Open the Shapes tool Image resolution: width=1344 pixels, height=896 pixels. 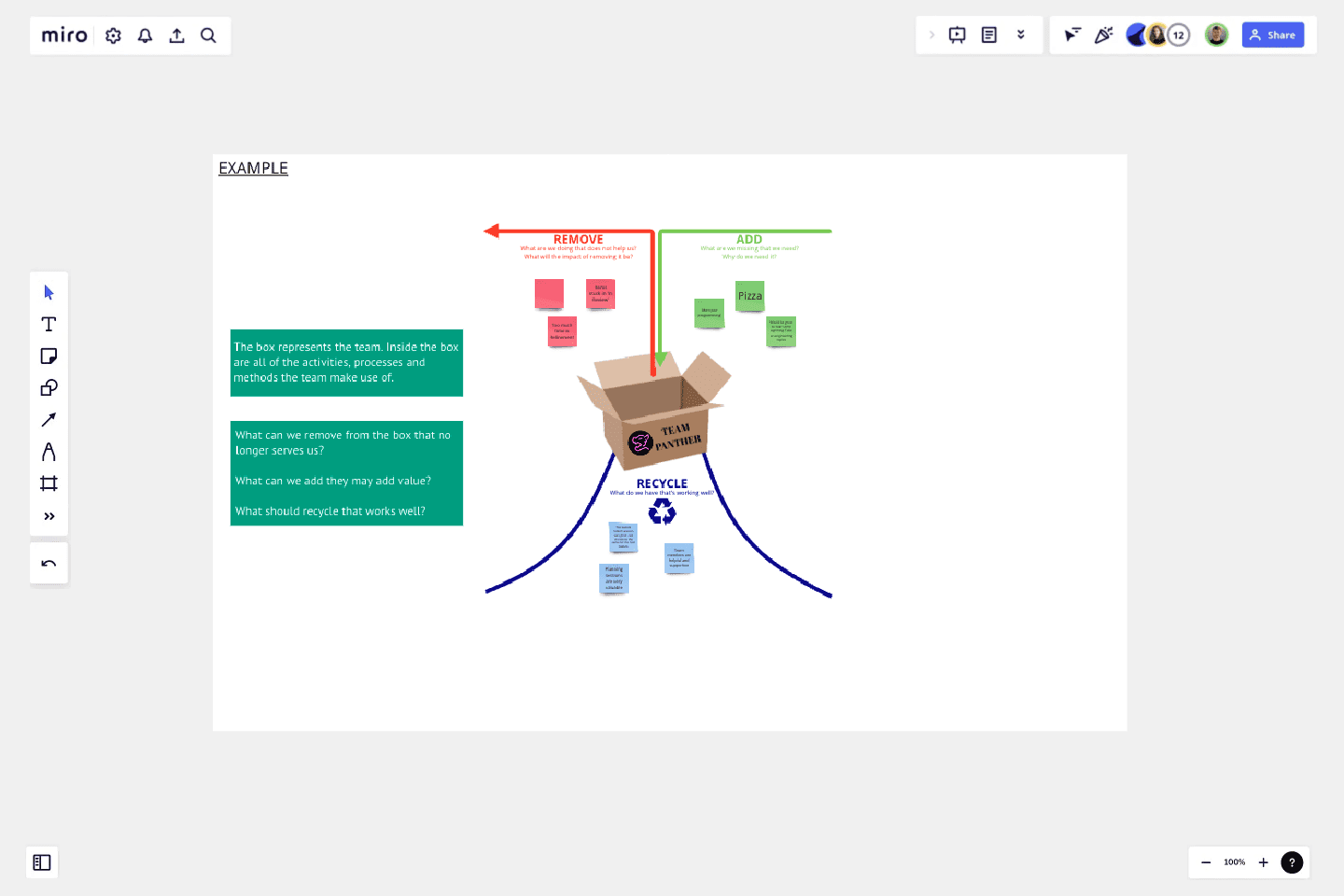pyautogui.click(x=49, y=387)
